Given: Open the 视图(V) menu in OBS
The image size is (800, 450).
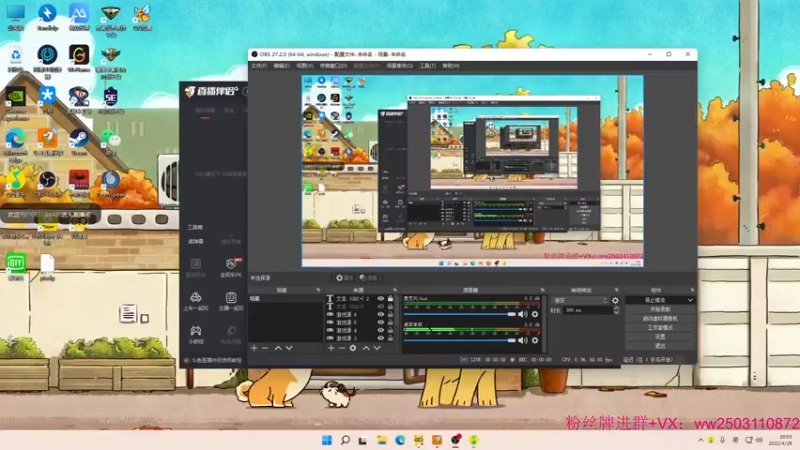Looking at the screenshot, I should point(305,66).
